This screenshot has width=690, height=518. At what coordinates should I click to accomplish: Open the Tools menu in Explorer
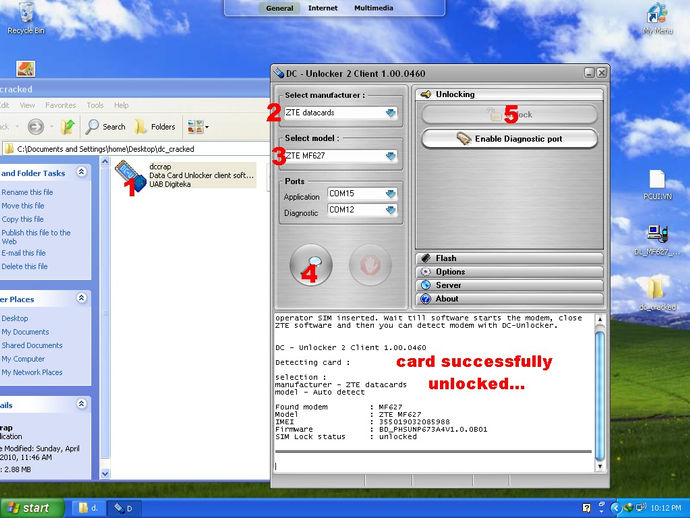[x=95, y=105]
